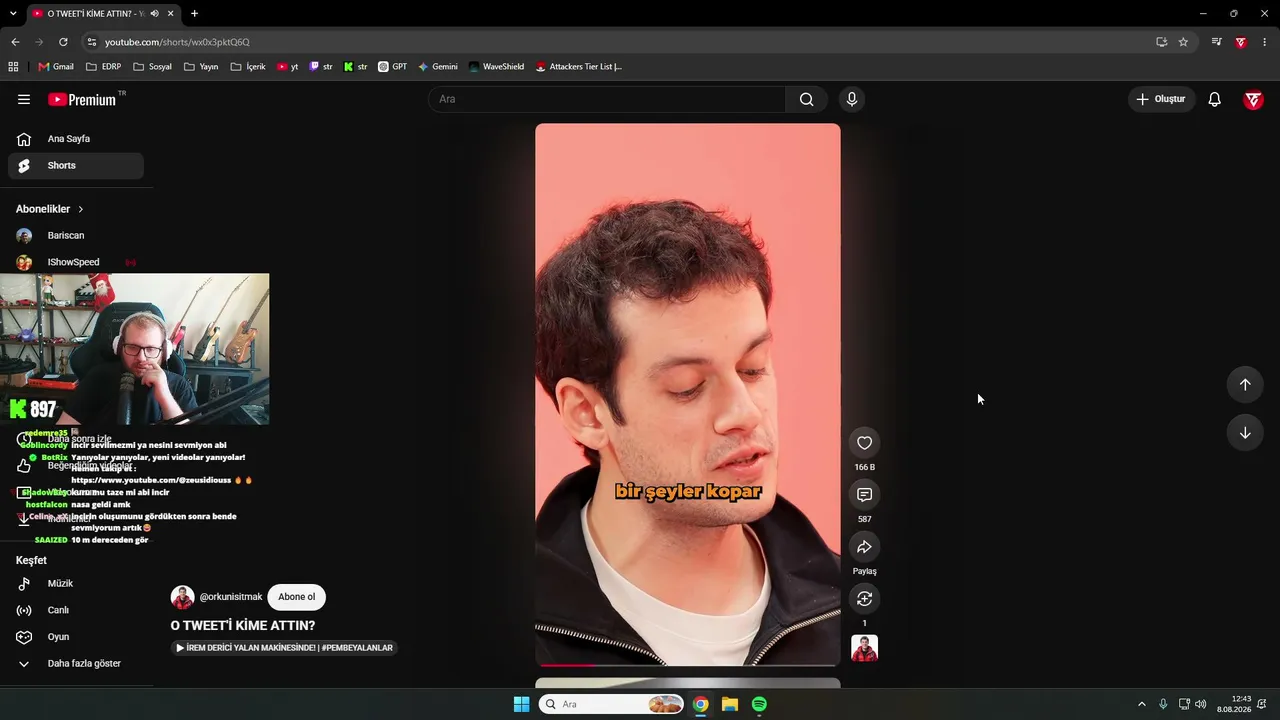Open the yt bookmark
The height and width of the screenshot is (720, 1280).
[x=288, y=67]
